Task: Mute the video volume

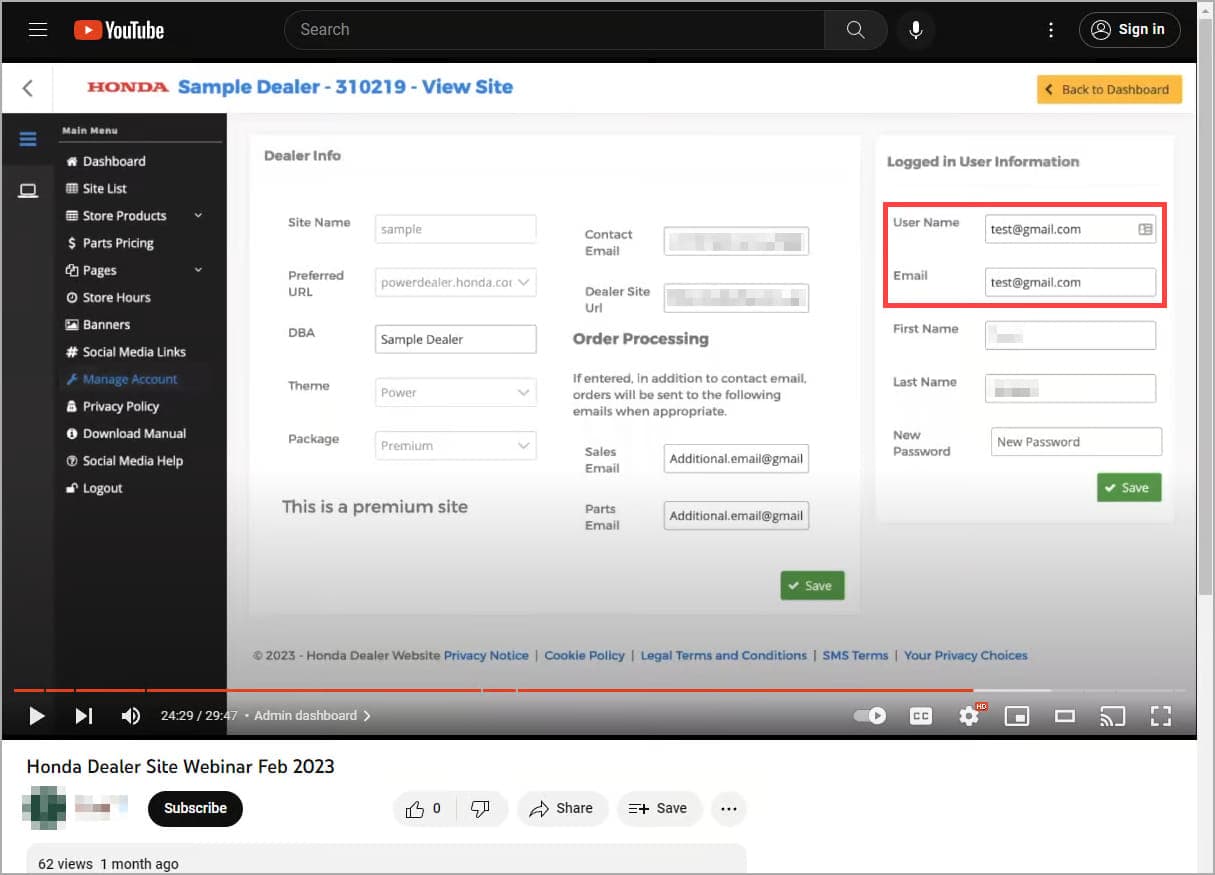Action: click(x=131, y=716)
